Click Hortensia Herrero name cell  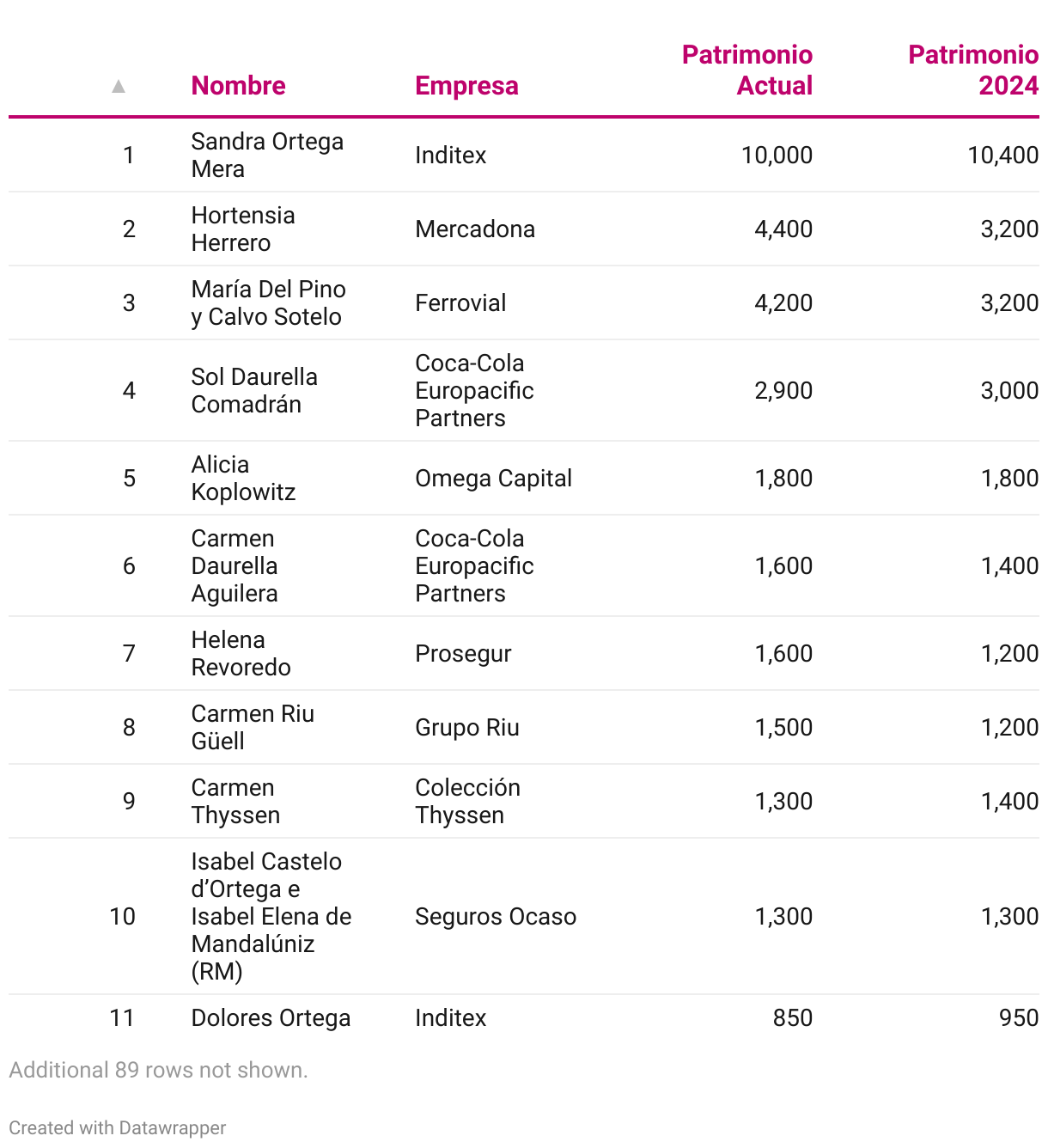coord(243,229)
